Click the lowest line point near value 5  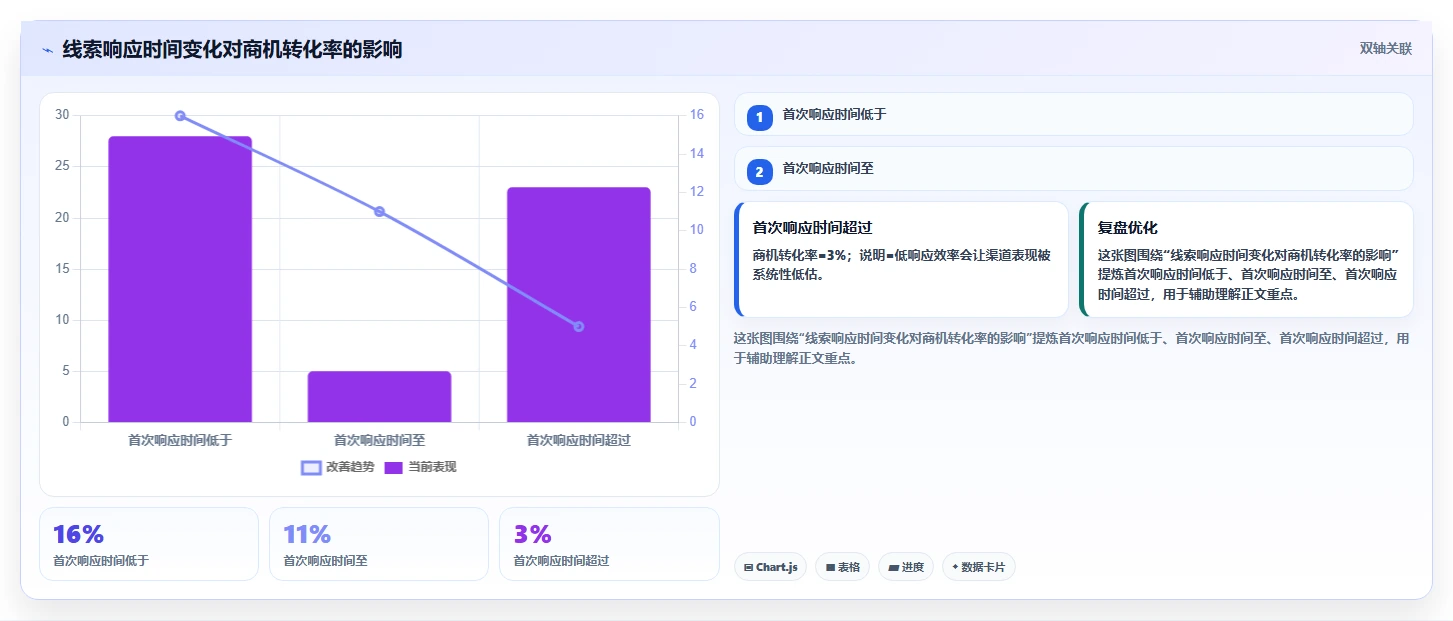click(579, 326)
